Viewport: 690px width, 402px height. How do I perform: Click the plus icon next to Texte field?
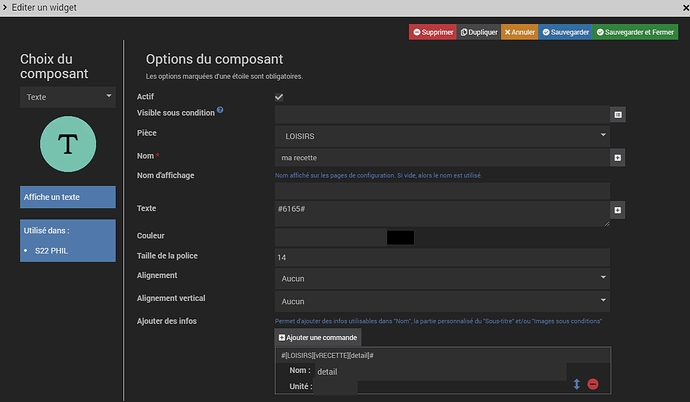point(617,210)
